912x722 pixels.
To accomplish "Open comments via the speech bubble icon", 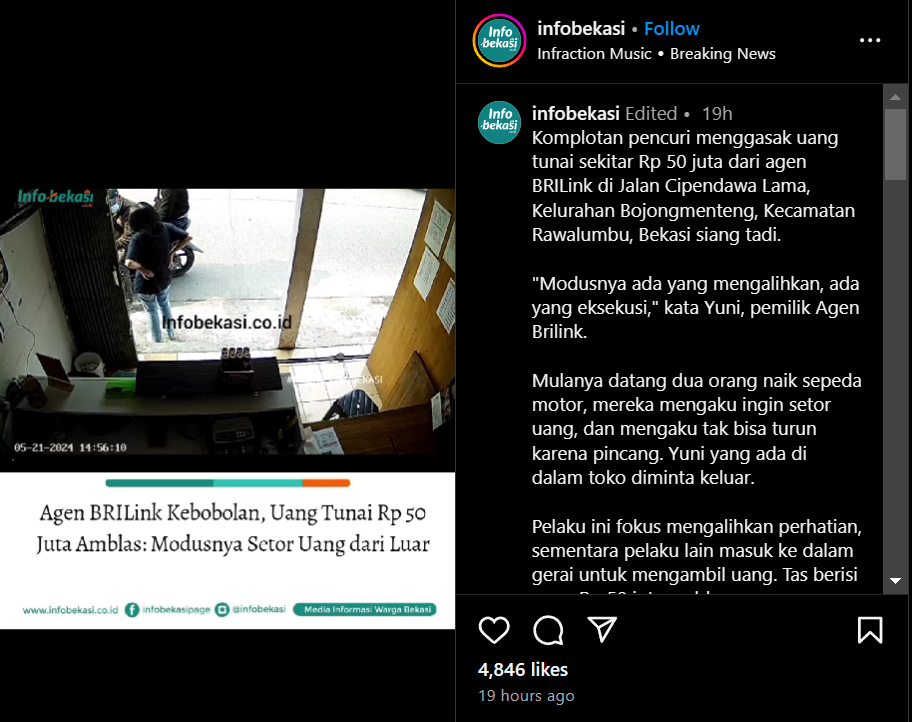I will point(548,630).
